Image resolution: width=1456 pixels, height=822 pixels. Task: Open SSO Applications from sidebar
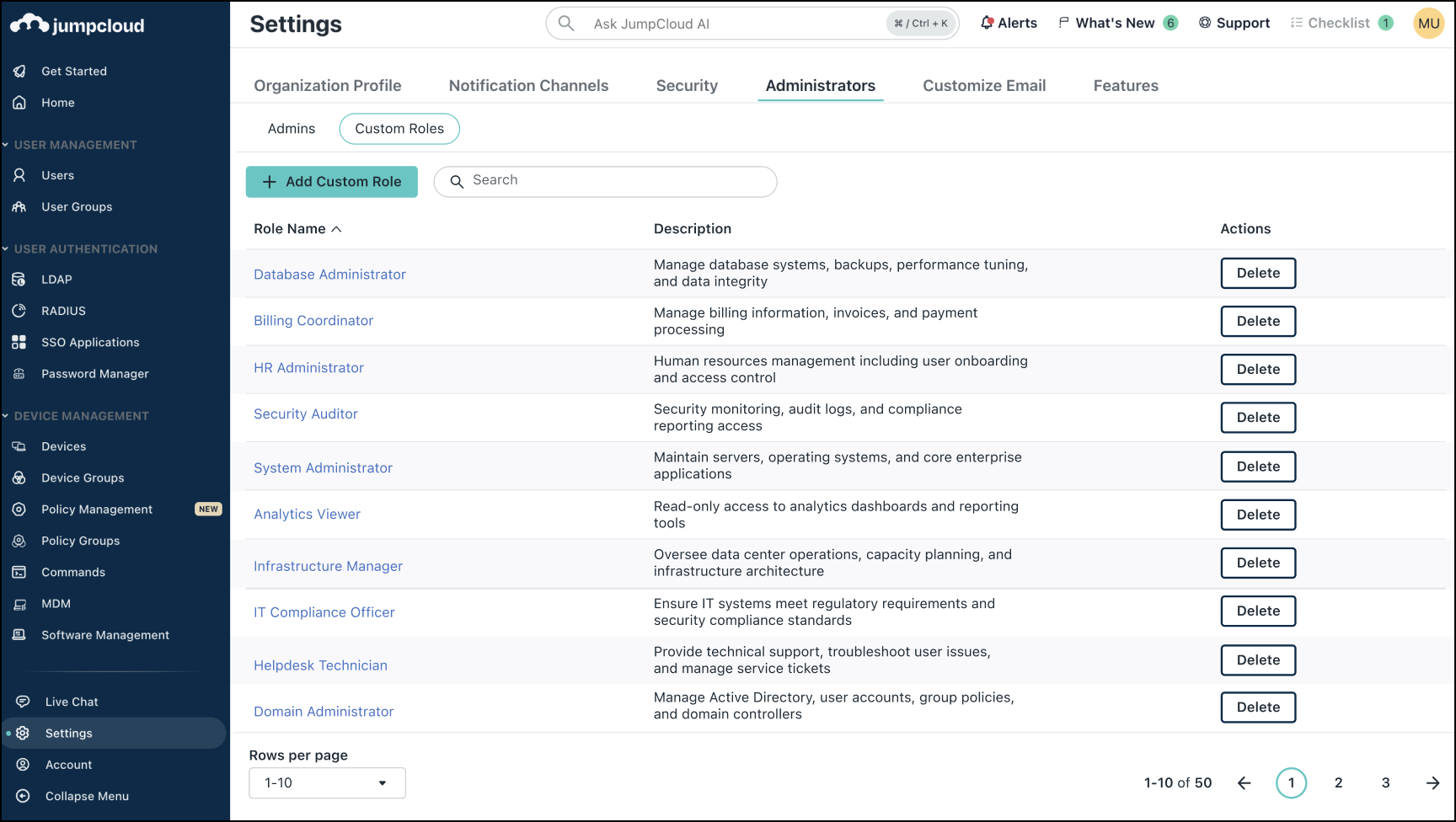90,342
